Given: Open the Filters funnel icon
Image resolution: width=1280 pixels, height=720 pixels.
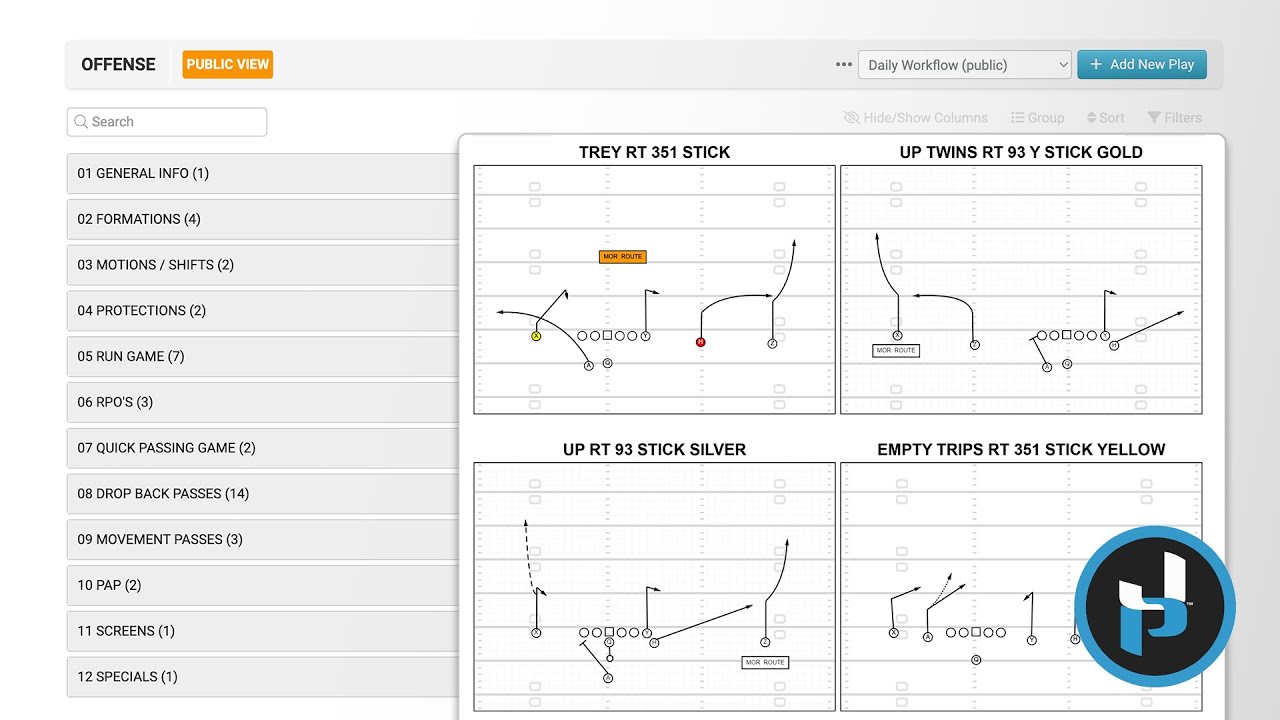Looking at the screenshot, I should pyautogui.click(x=1154, y=118).
